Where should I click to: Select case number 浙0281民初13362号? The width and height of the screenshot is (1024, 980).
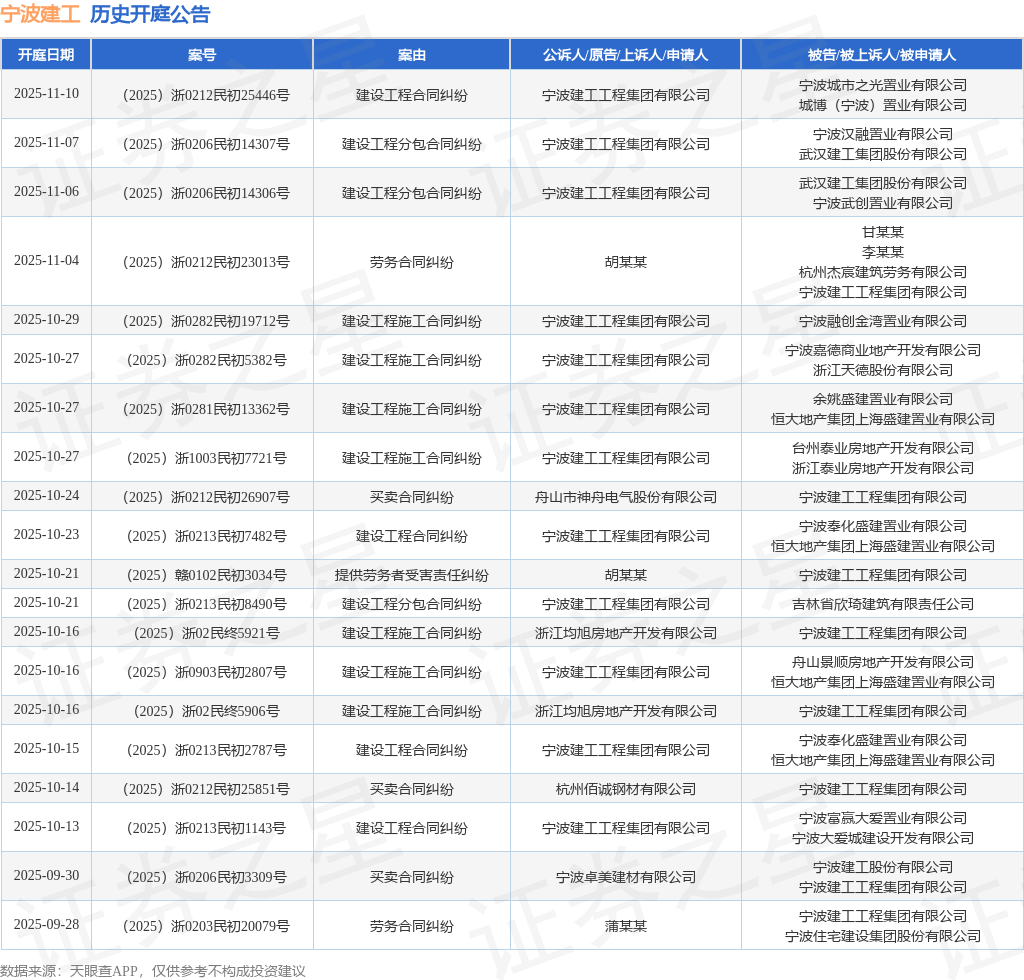(x=206, y=409)
